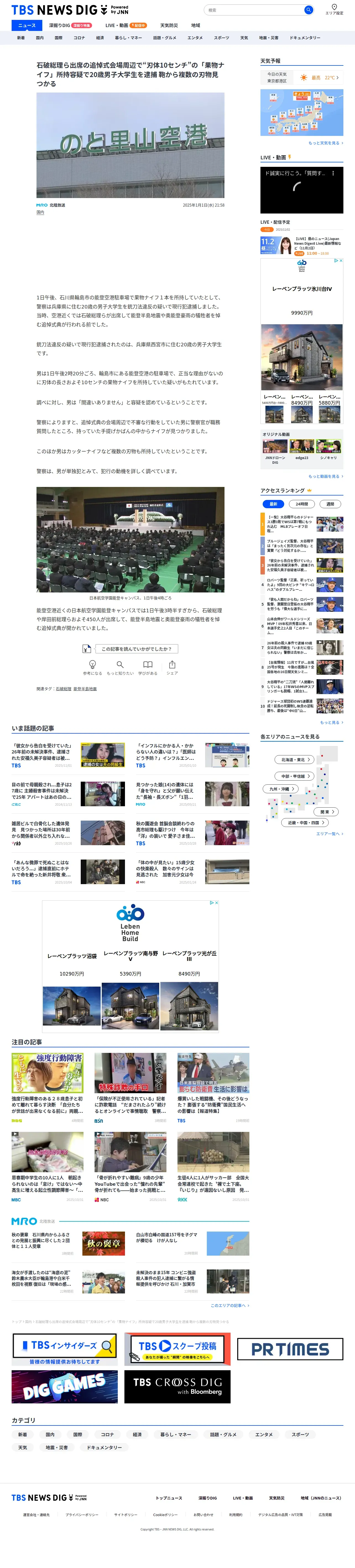This screenshot has height=1568, width=355.
Task: Open the お問い合わせ footer link
Action: [x=203, y=1514]
